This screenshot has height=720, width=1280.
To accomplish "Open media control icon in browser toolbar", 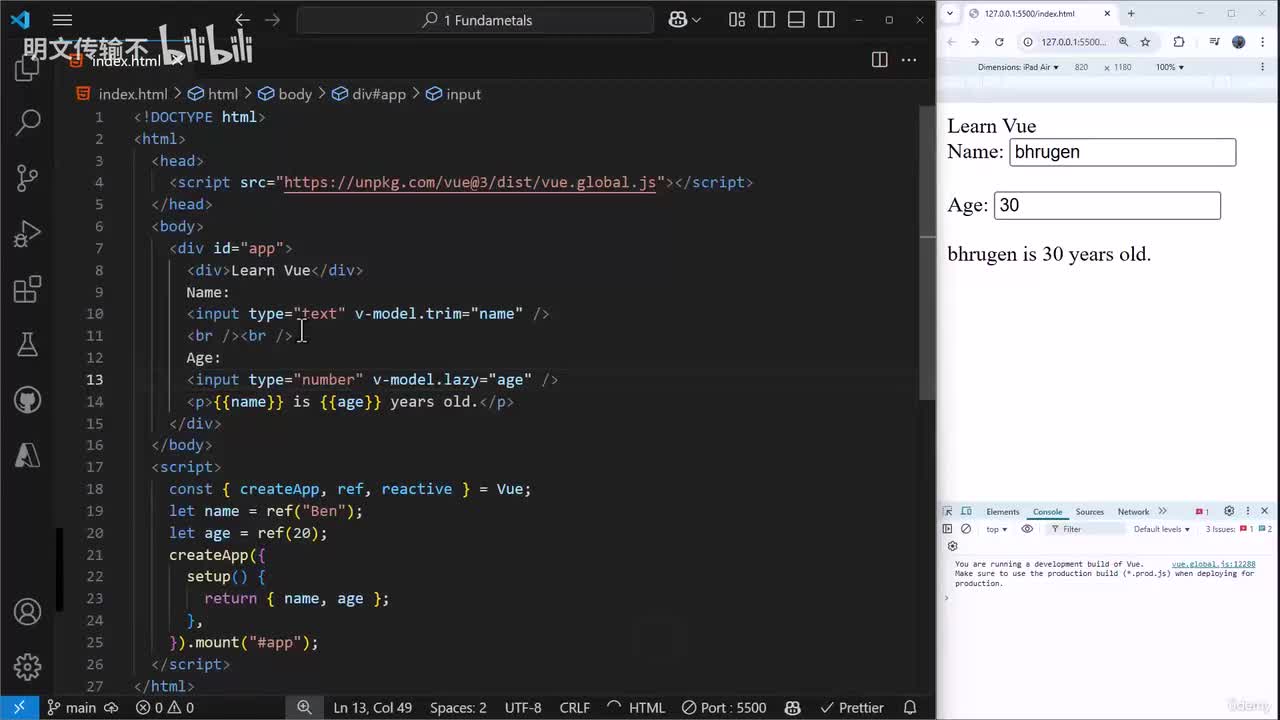I will click(1214, 42).
